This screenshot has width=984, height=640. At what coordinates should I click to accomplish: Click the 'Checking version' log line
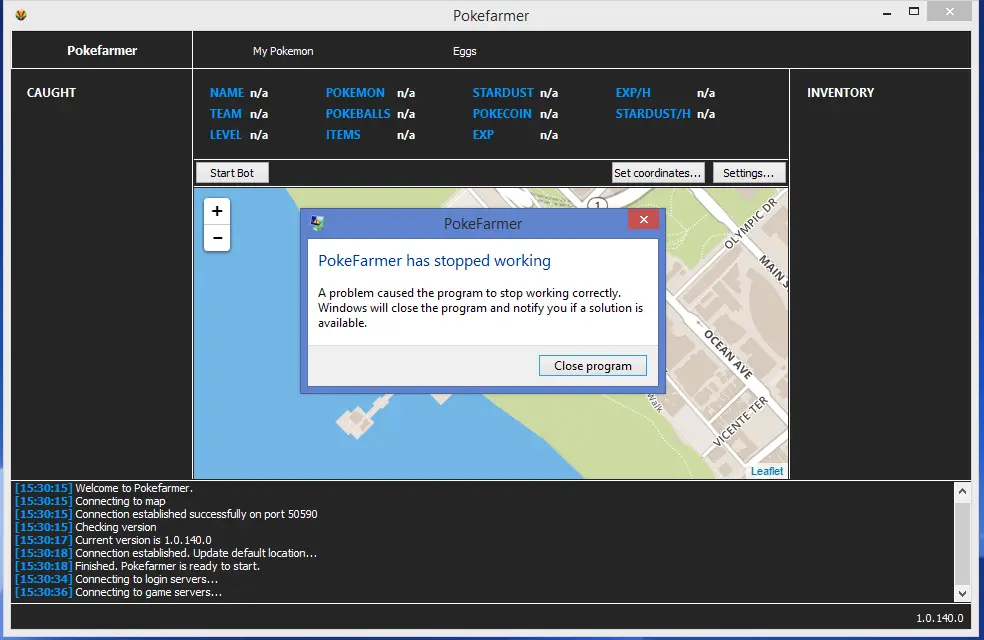tap(86, 527)
